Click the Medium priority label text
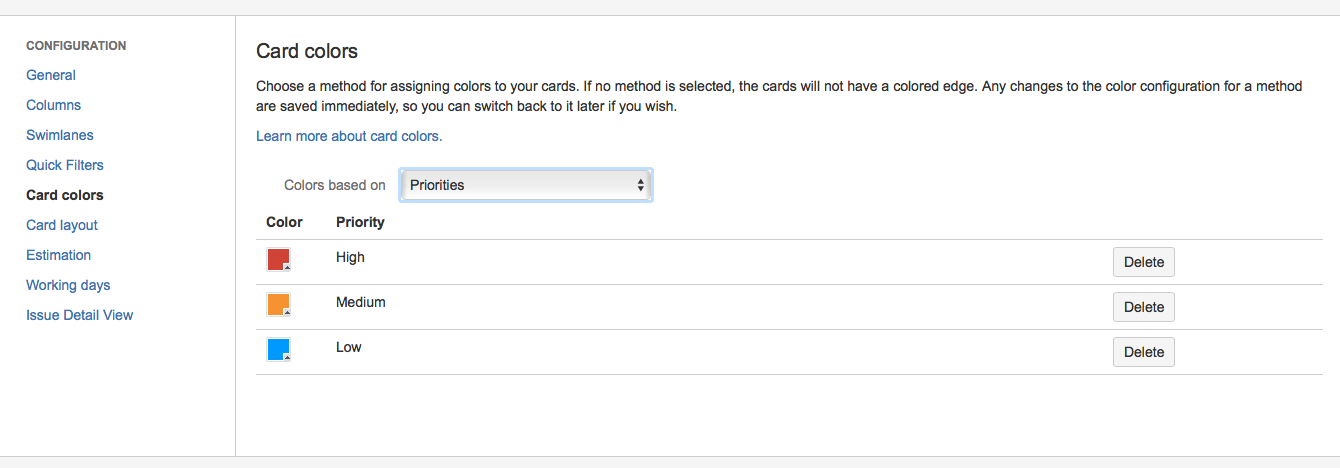Screen dimensions: 1340x468 click(x=361, y=302)
